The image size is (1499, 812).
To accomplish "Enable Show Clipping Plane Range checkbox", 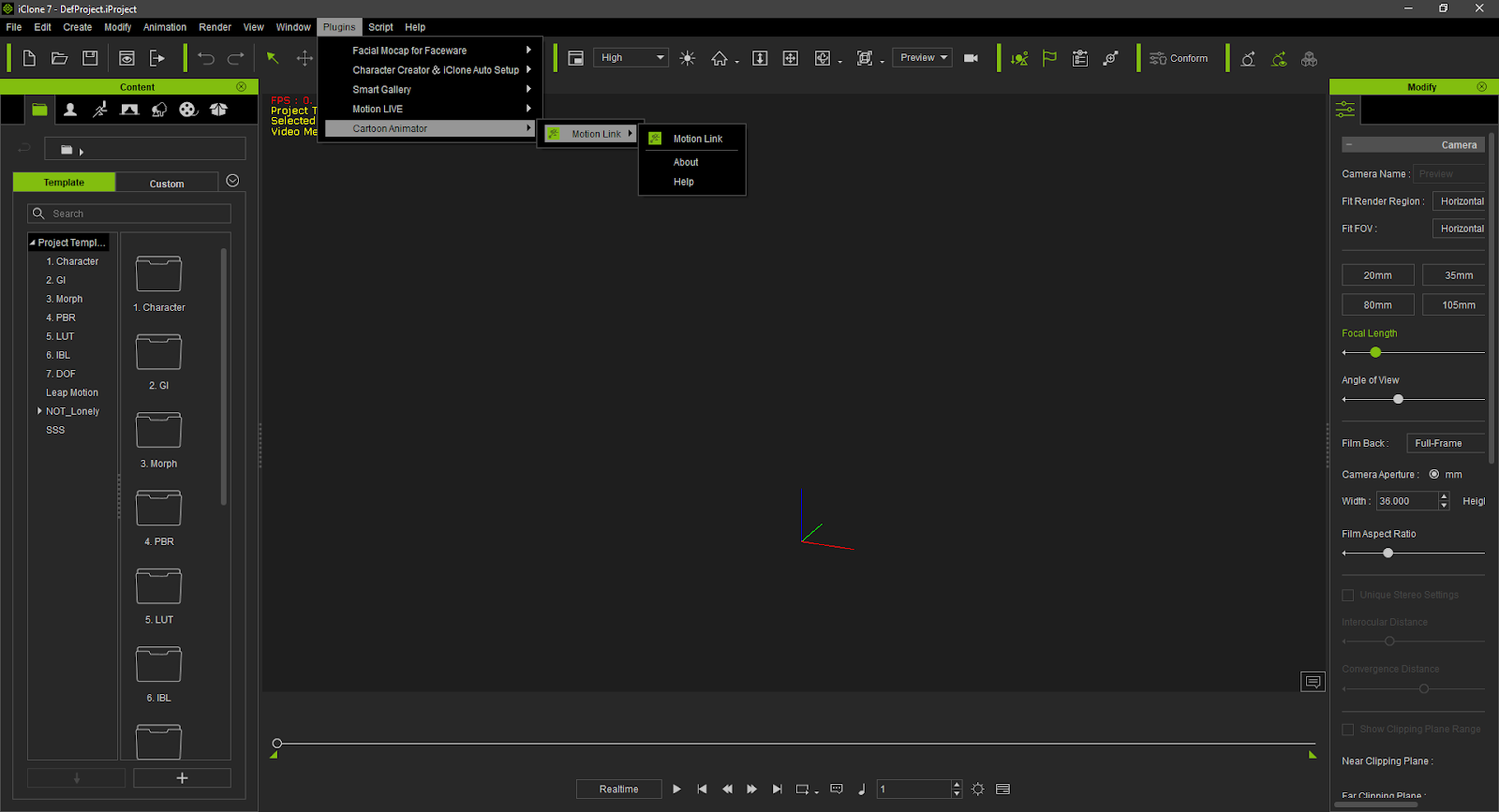I will 1348,729.
